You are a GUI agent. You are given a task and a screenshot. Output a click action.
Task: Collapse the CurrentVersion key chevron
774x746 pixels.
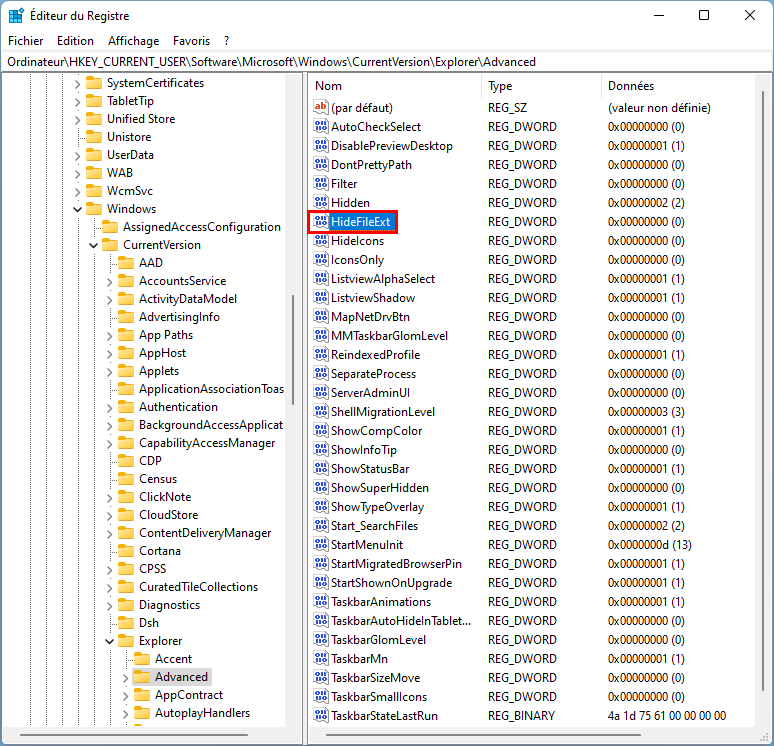click(93, 245)
